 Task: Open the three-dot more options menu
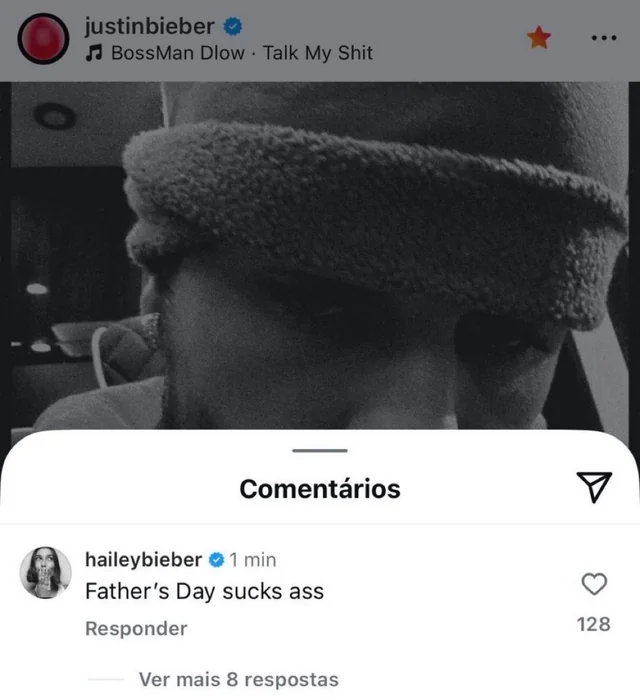tap(604, 38)
